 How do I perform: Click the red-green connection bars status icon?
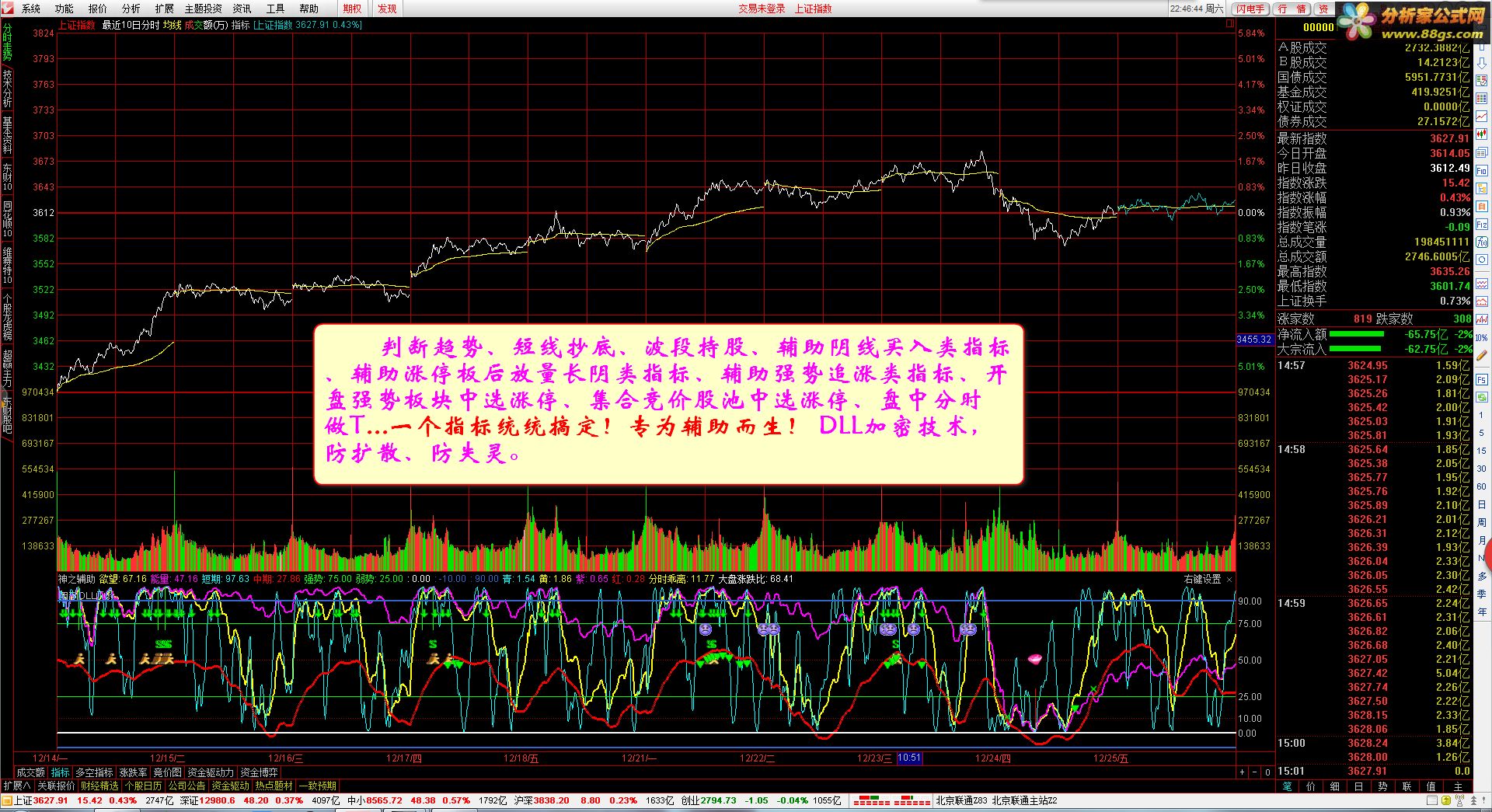click(x=891, y=801)
